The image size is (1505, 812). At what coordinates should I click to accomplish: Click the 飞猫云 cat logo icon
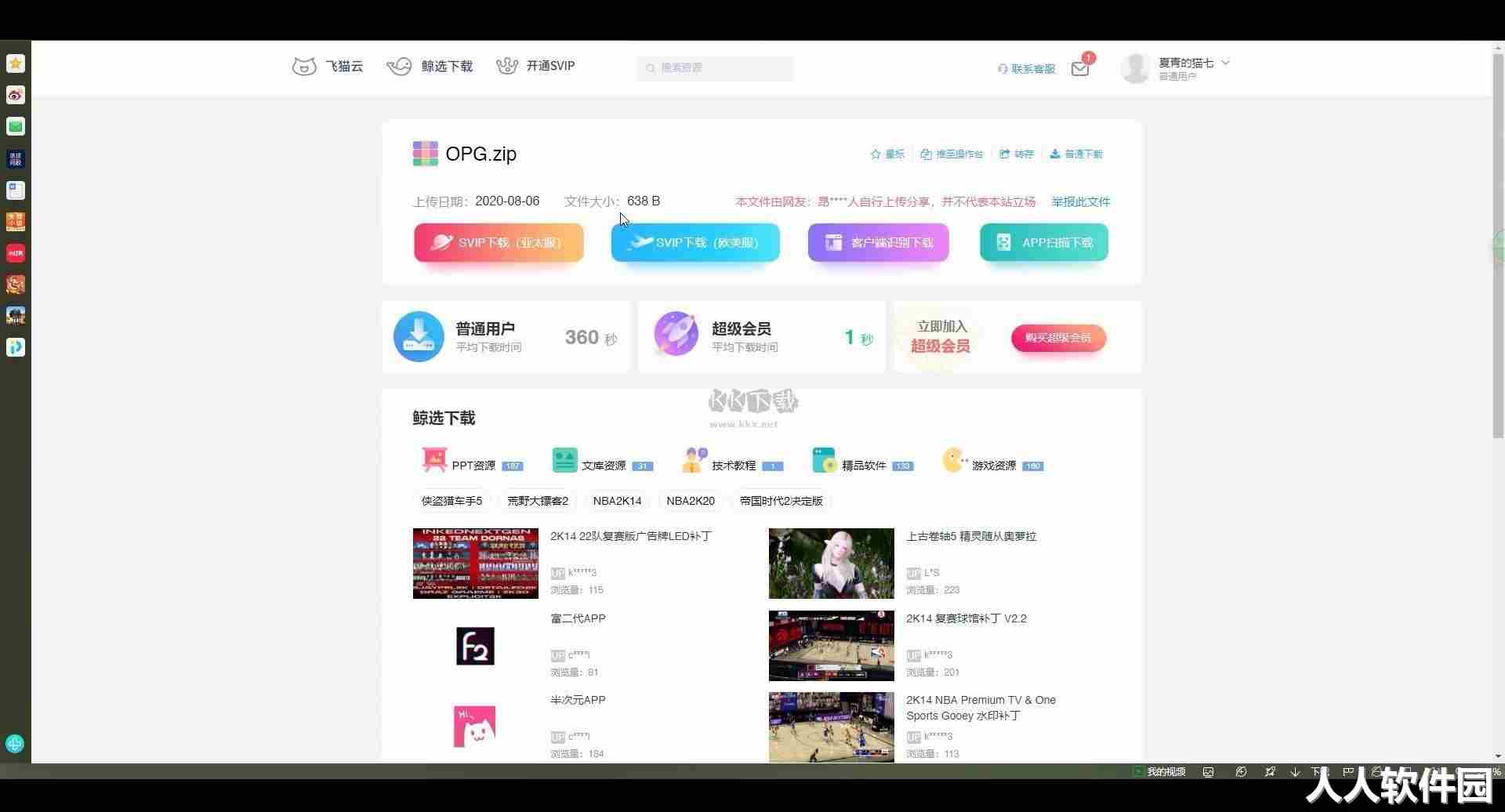pos(304,66)
